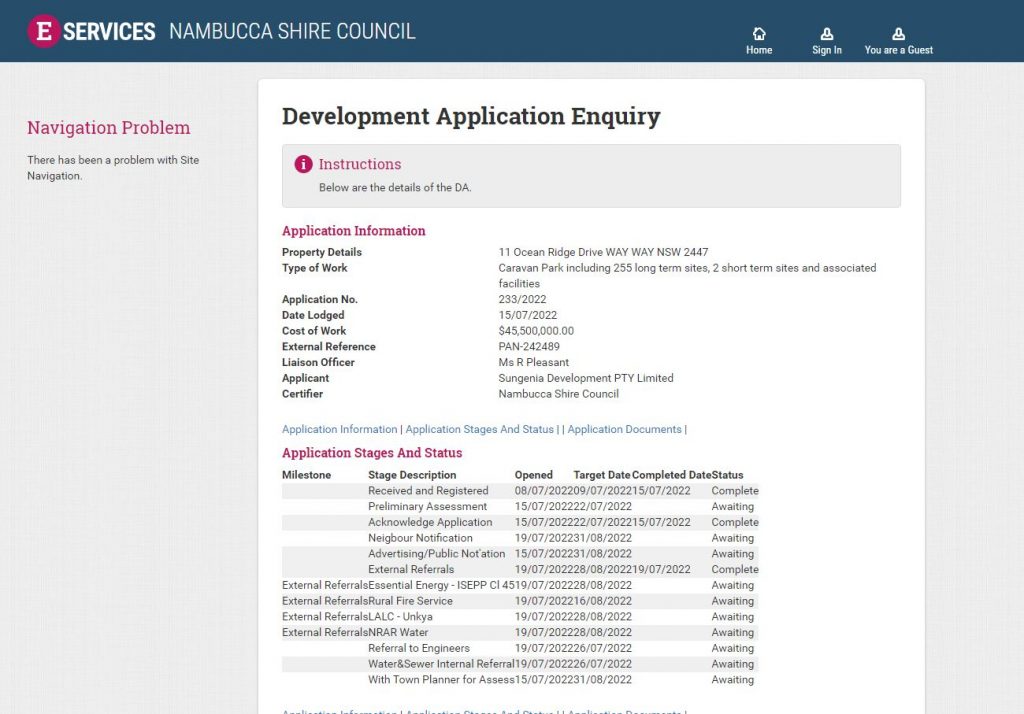The image size is (1024, 714).
Task: Select the External Reference label
Action: [328, 346]
